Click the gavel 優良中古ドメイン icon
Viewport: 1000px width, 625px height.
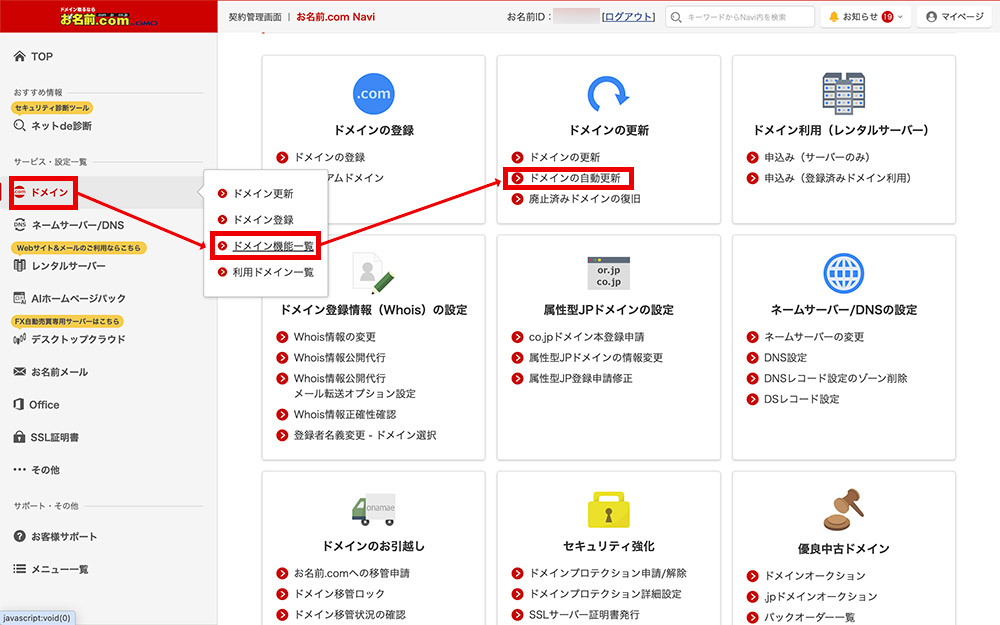pyautogui.click(x=843, y=510)
